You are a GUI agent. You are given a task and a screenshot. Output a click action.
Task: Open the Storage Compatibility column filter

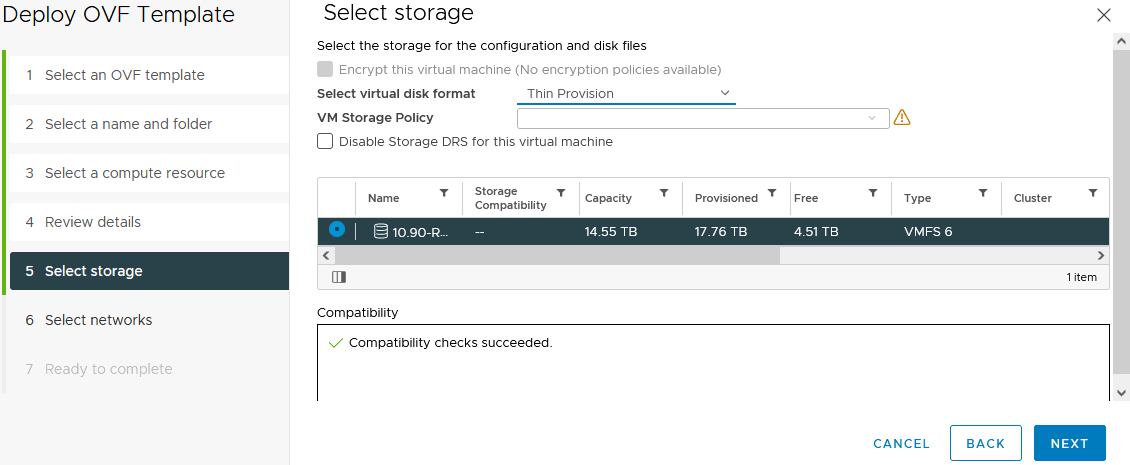click(x=561, y=193)
